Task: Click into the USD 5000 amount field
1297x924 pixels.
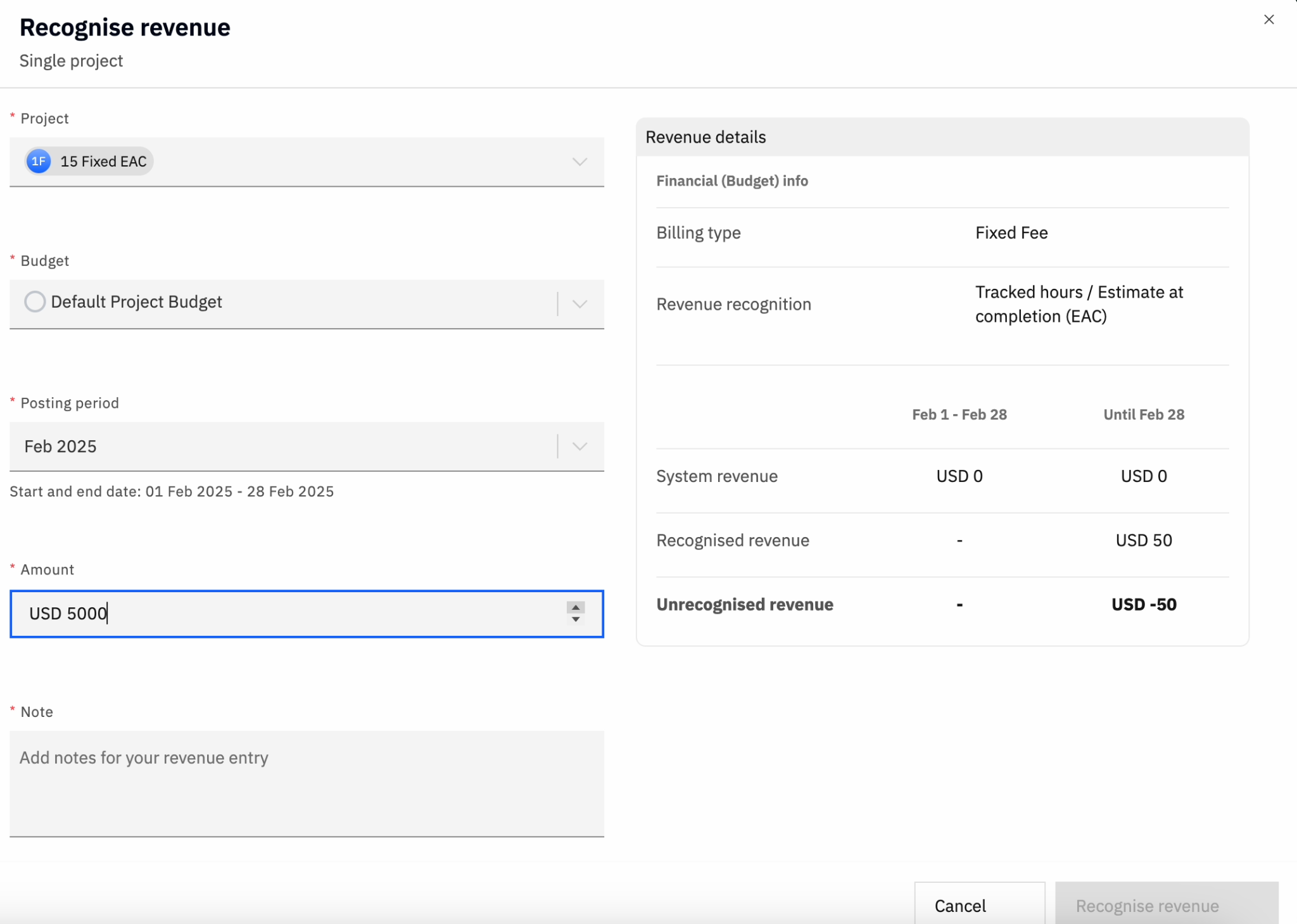Action: (x=285, y=614)
